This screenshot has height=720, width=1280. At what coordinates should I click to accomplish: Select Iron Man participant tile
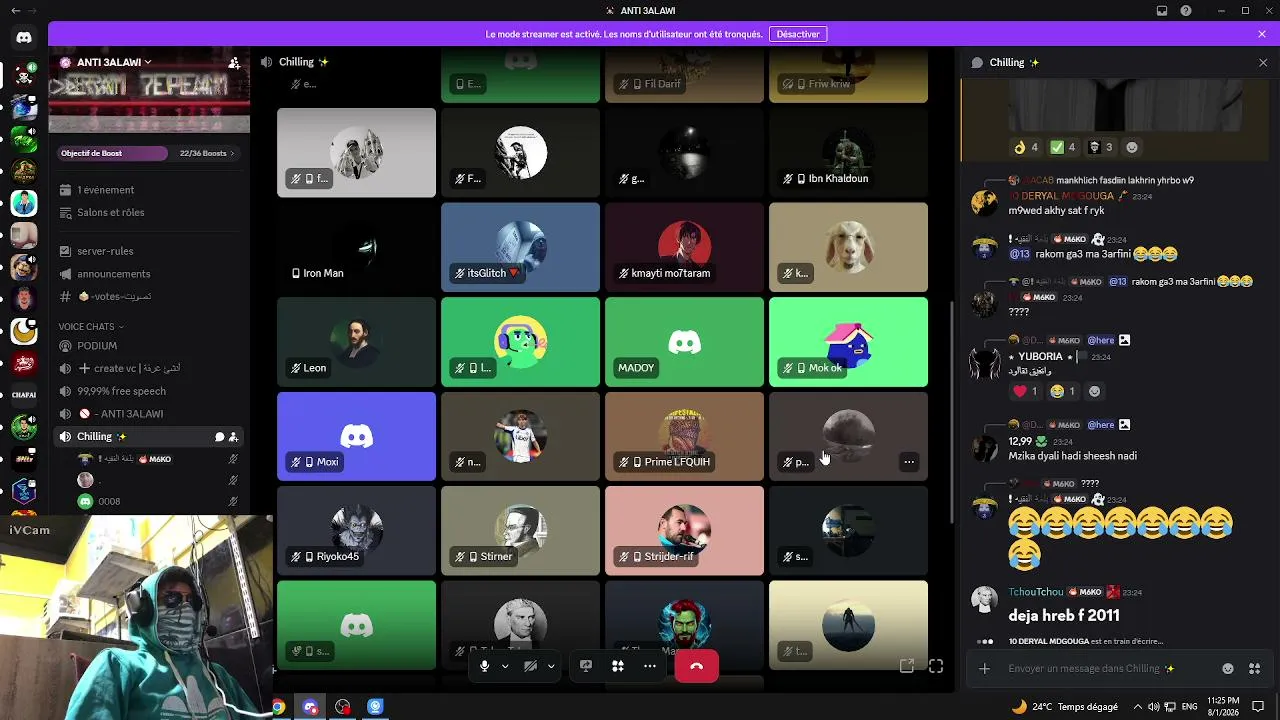click(x=356, y=247)
